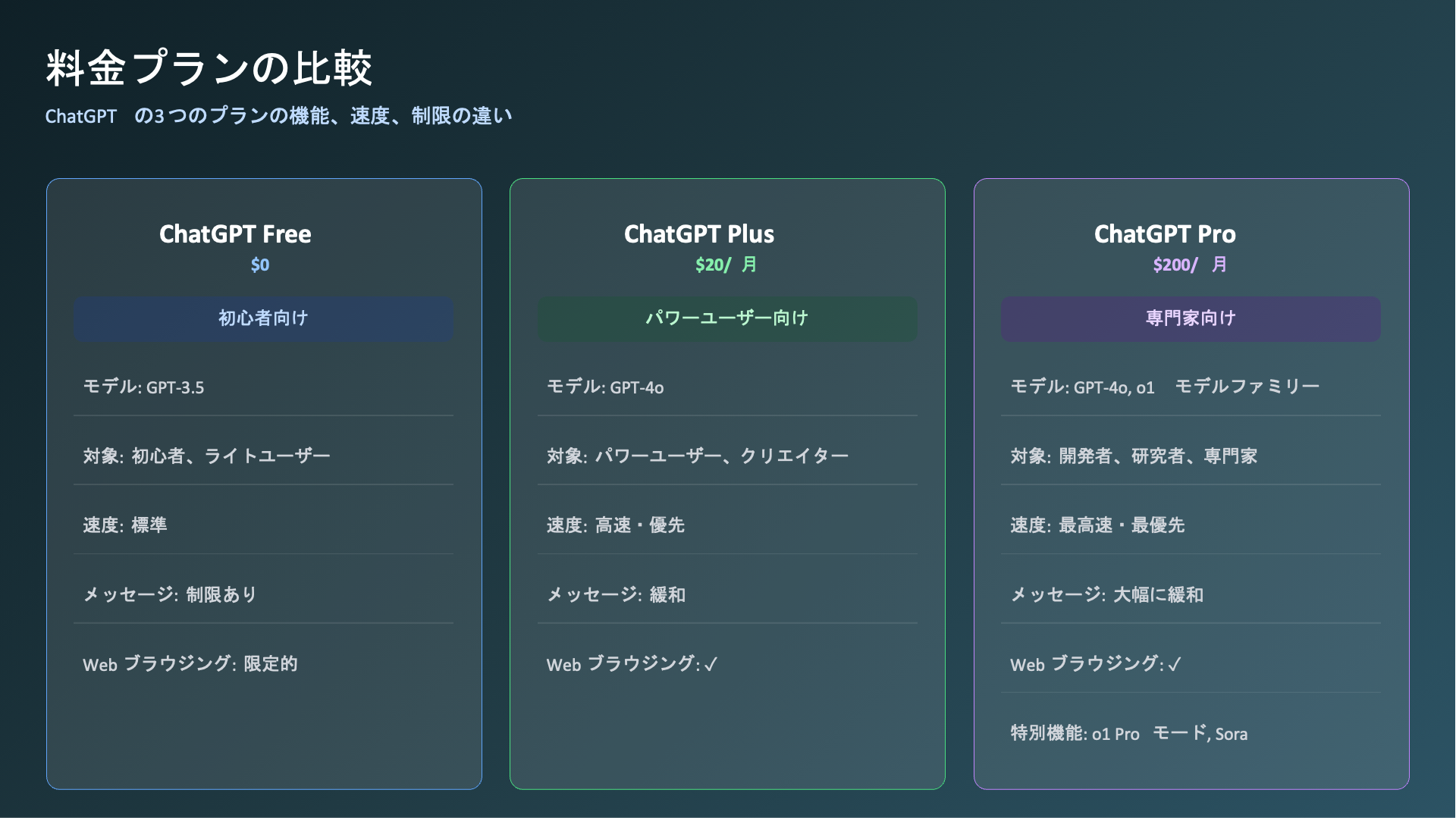Click メッセージ: 大幅に緩和 row
Viewport: 1456px width, 818px height.
[1191, 594]
